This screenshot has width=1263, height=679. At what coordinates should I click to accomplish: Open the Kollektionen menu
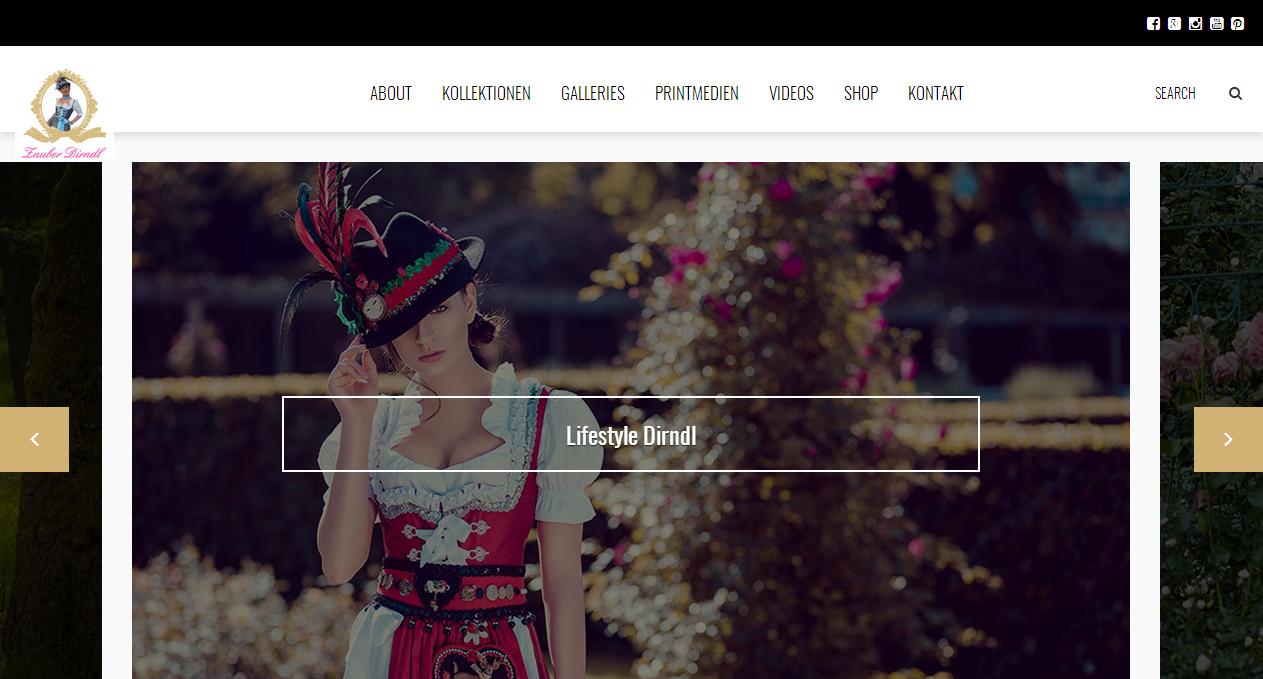click(486, 93)
